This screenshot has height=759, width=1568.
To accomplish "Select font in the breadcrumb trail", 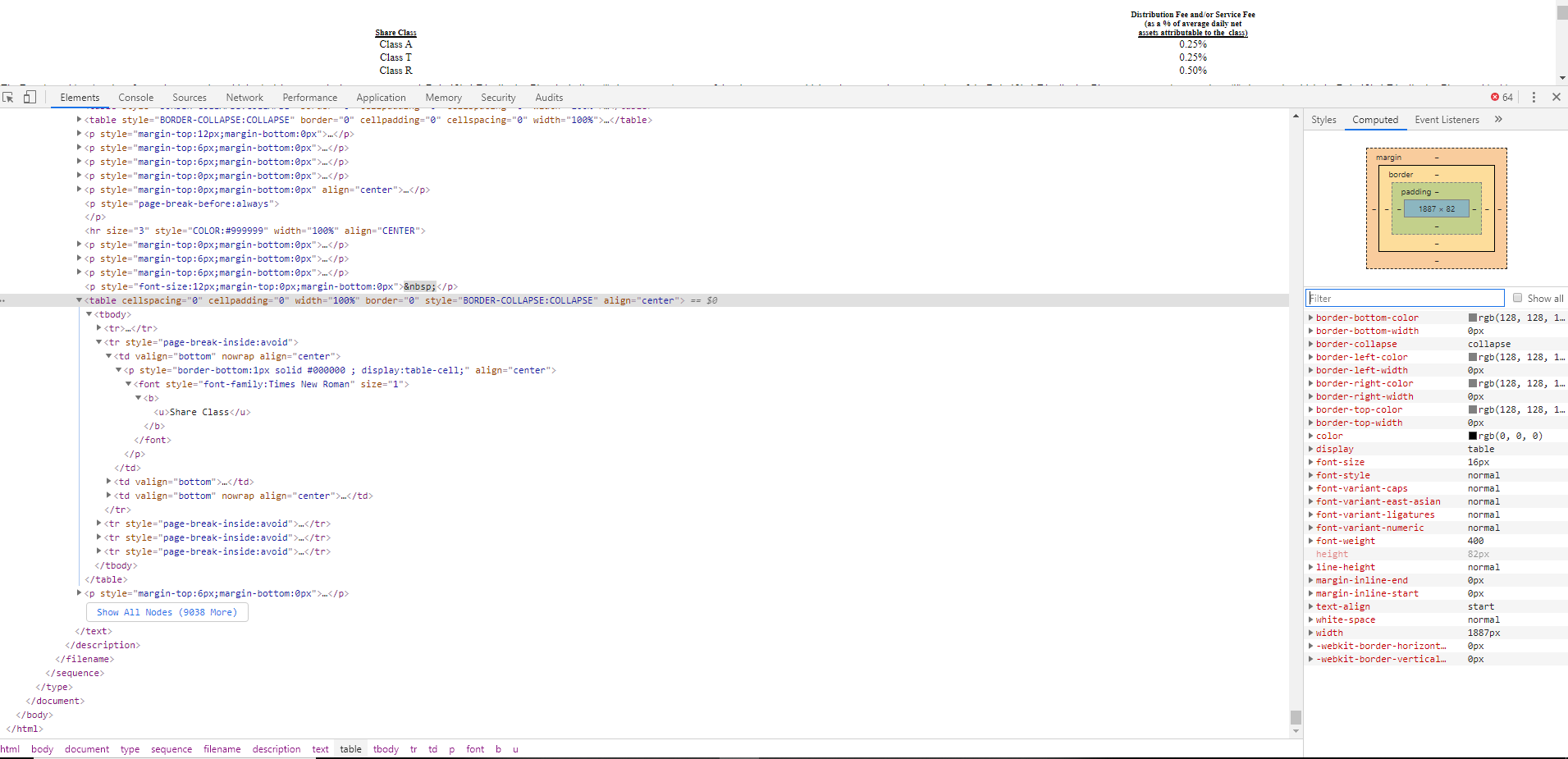I will 475,749.
